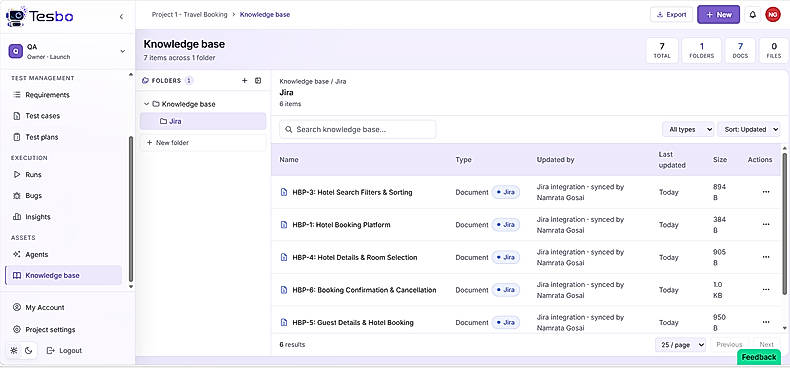Click document icon of HBP-6 row
The height and width of the screenshot is (368, 790).
pos(283,290)
